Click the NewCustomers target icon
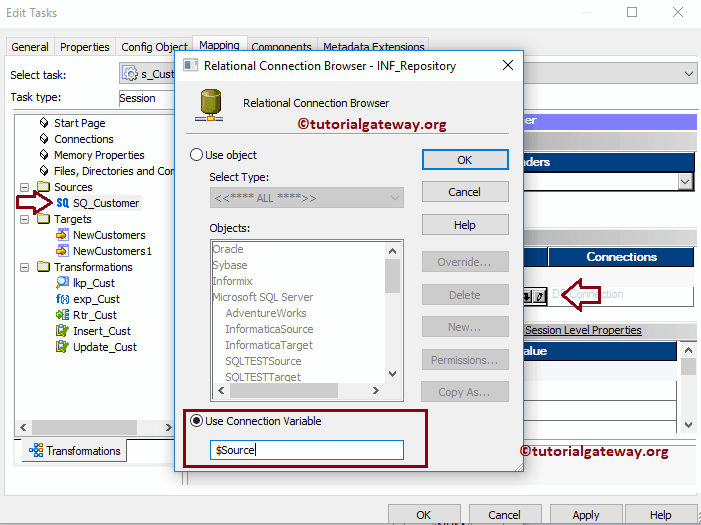Image resolution: width=701 pixels, height=525 pixels. 62,235
